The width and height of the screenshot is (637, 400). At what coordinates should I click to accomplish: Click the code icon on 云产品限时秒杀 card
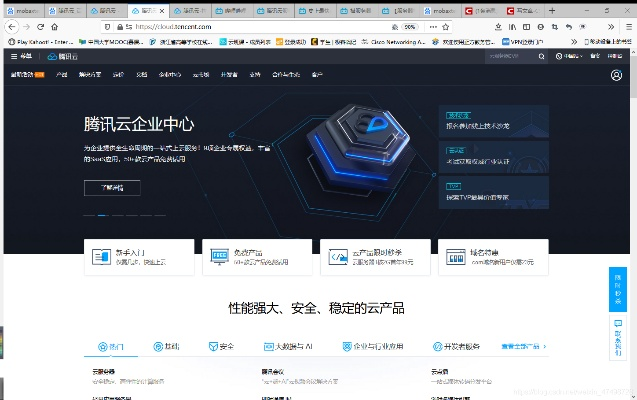338,257
